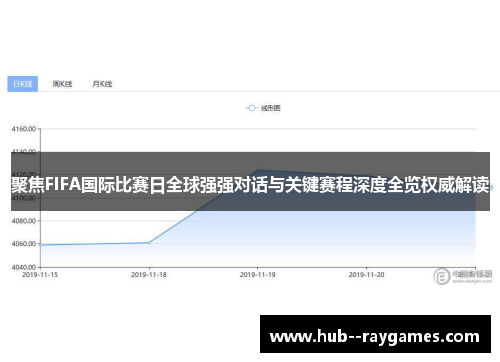Image resolution: width=500 pixels, height=362 pixels.
Task: Select the 日K线 tab
Action: (23, 84)
